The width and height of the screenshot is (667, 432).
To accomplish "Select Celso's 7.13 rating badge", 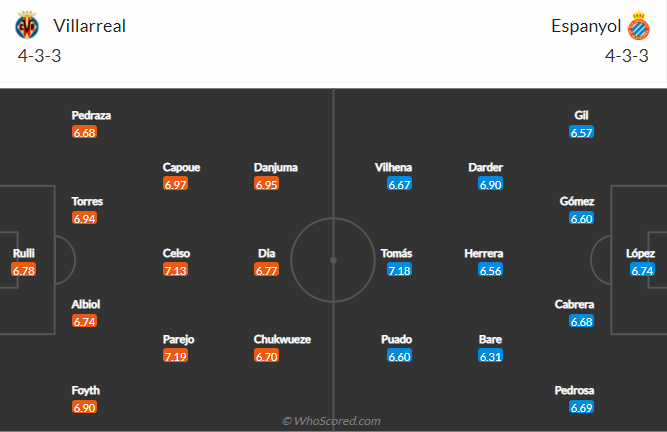I will coord(176,271).
